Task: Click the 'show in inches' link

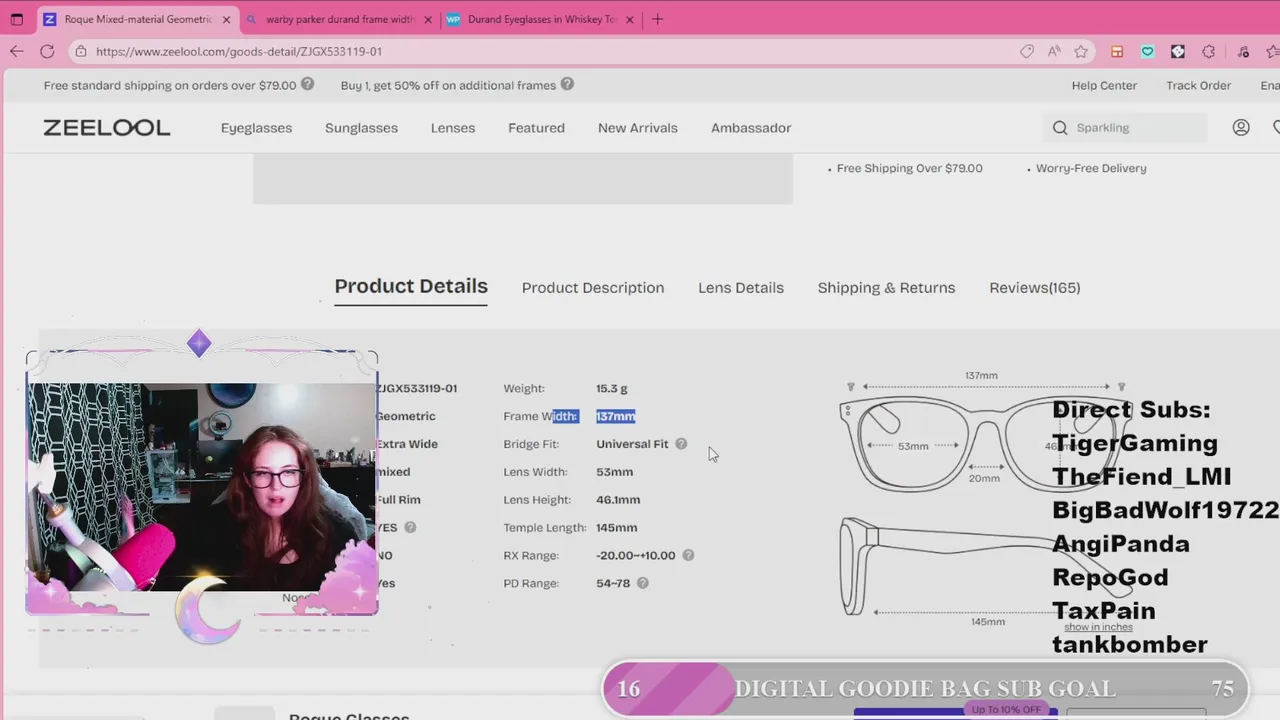Action: tap(1098, 627)
